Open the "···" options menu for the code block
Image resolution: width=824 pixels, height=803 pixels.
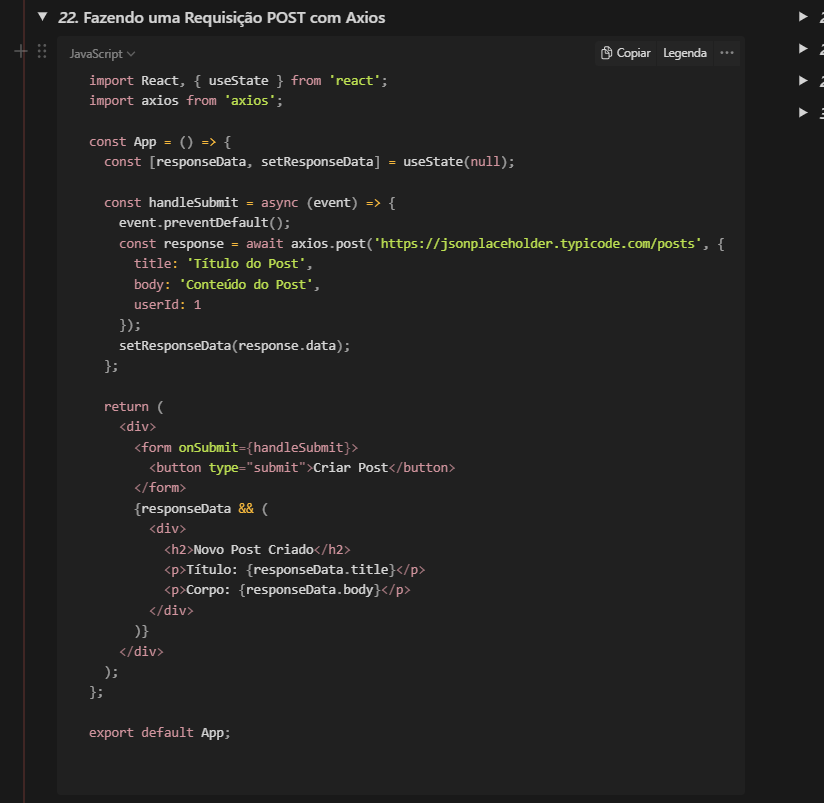click(727, 52)
